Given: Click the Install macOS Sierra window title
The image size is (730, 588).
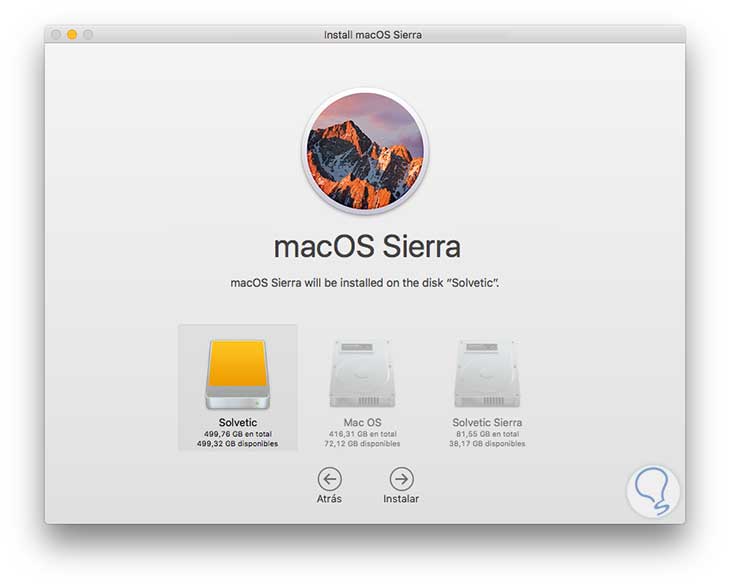Looking at the screenshot, I should coord(372,35).
